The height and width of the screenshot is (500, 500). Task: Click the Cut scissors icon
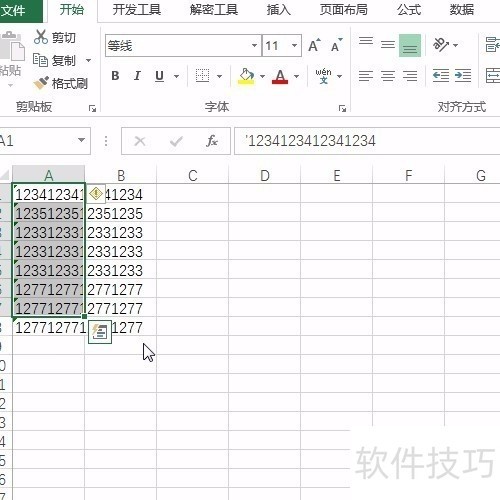pyautogui.click(x=41, y=37)
